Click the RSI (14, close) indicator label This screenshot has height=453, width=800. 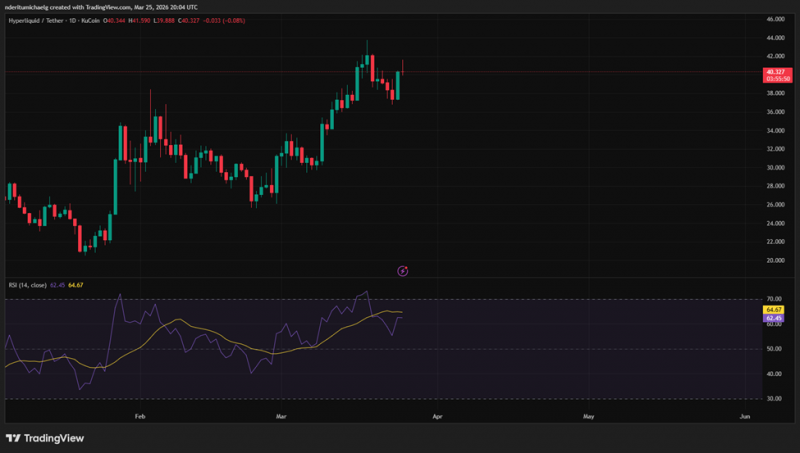pyautogui.click(x=28, y=285)
